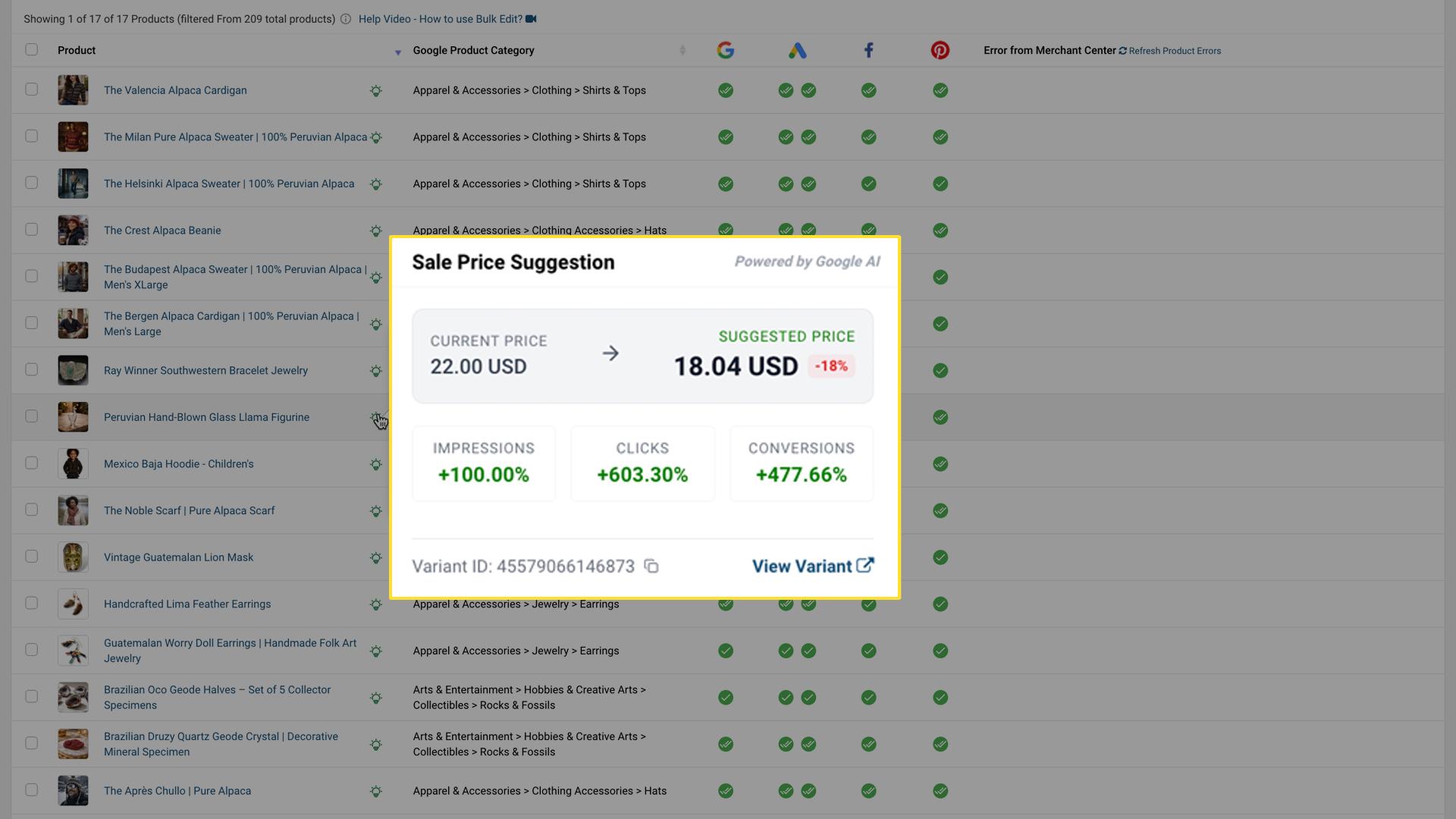The height and width of the screenshot is (819, 1456).
Task: Click the info icon next to the products count
Action: [x=345, y=19]
